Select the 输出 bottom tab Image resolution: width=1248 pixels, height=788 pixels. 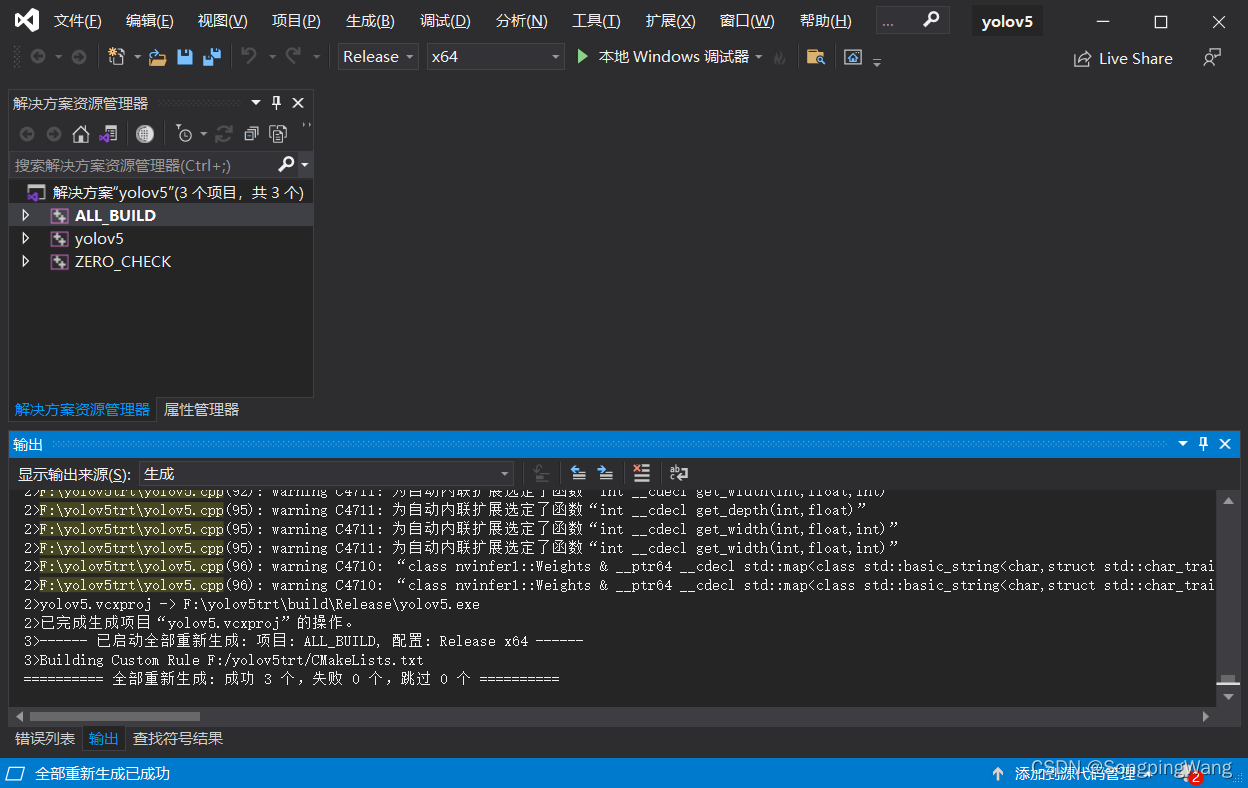[x=103, y=739]
